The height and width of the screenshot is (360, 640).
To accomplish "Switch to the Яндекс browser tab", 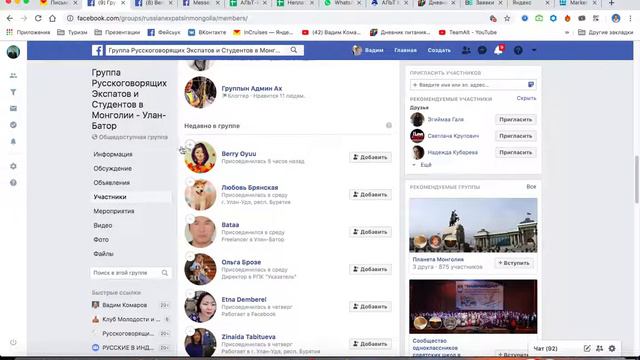I will tap(531, 3).
